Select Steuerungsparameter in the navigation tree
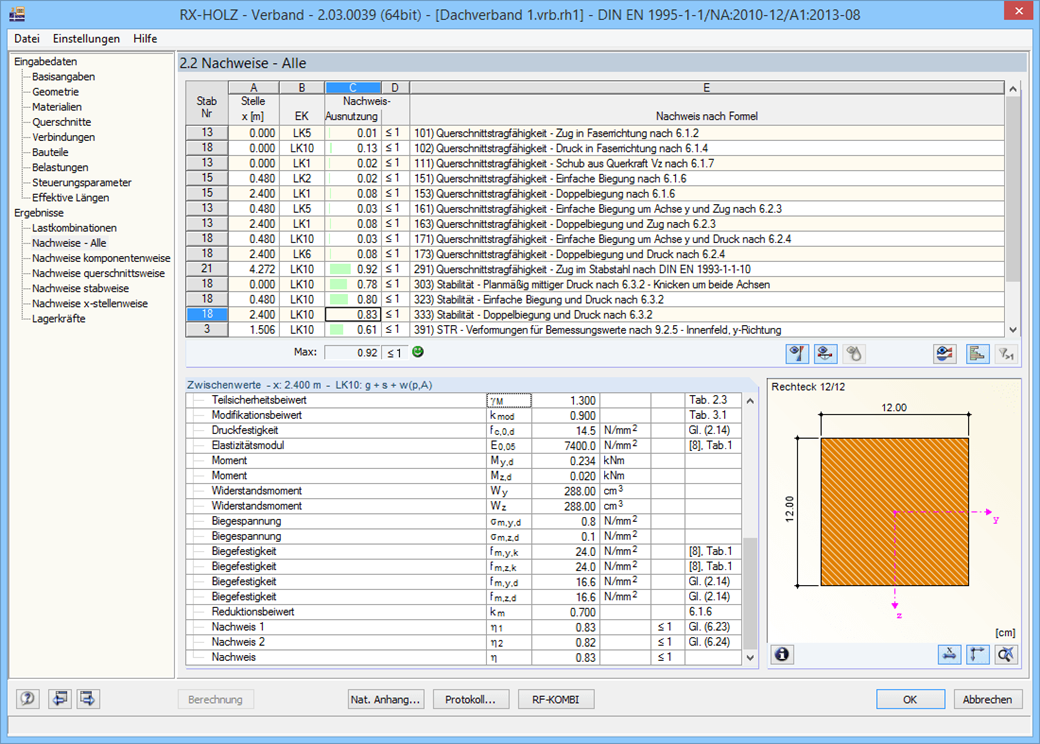This screenshot has width=1040, height=744. 82,182
